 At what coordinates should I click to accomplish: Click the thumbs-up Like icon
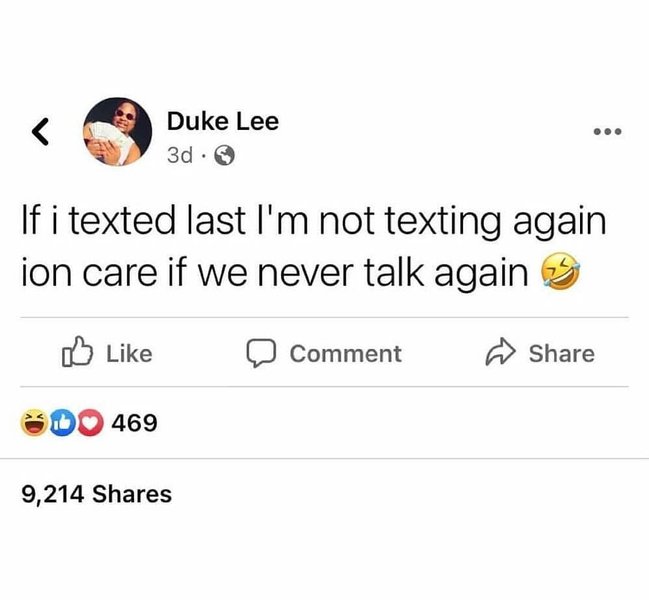tap(77, 352)
